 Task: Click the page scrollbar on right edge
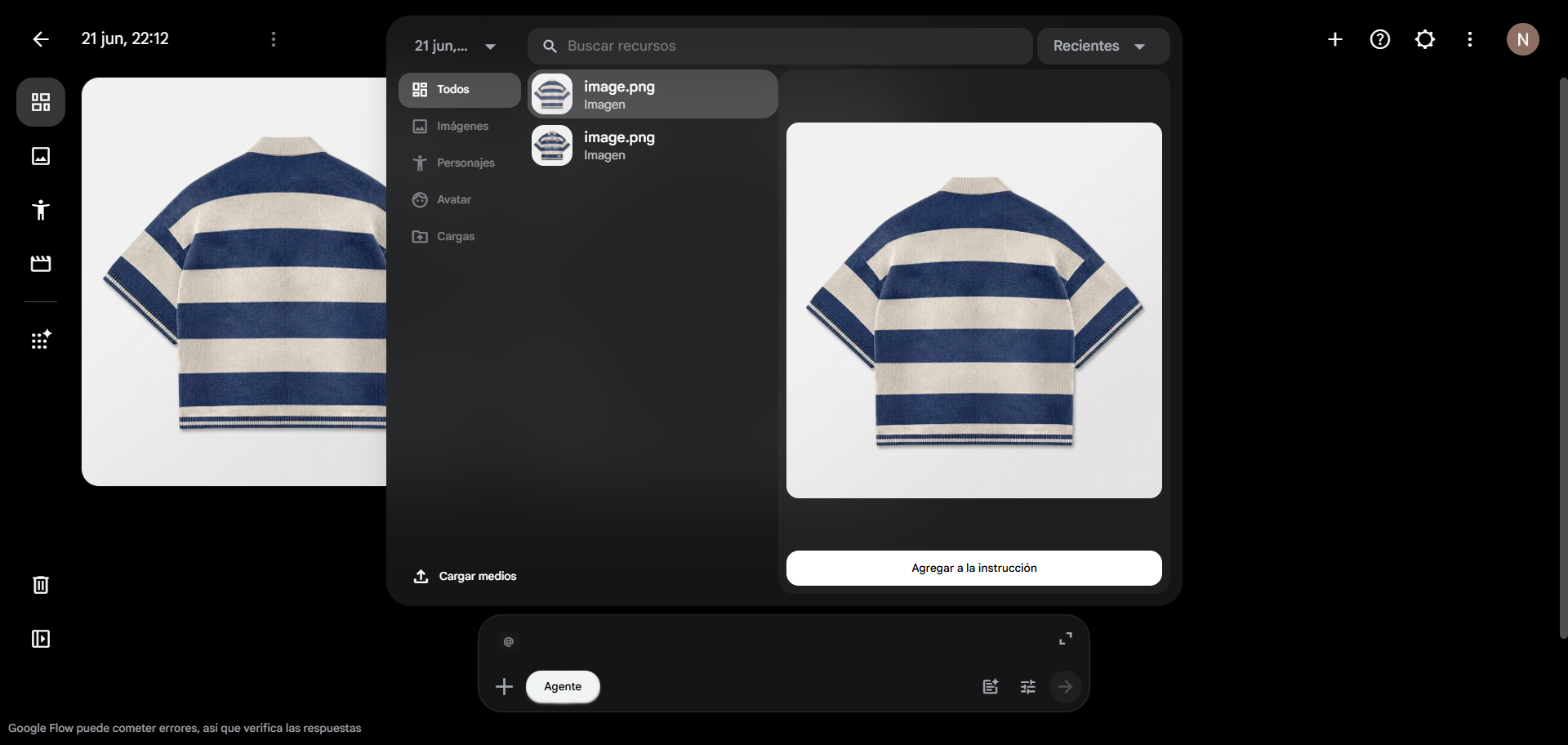1563,358
